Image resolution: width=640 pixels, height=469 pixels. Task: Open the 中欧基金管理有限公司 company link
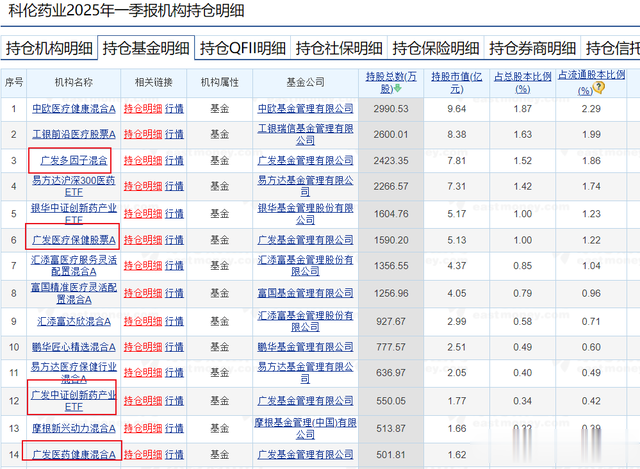tap(304, 108)
